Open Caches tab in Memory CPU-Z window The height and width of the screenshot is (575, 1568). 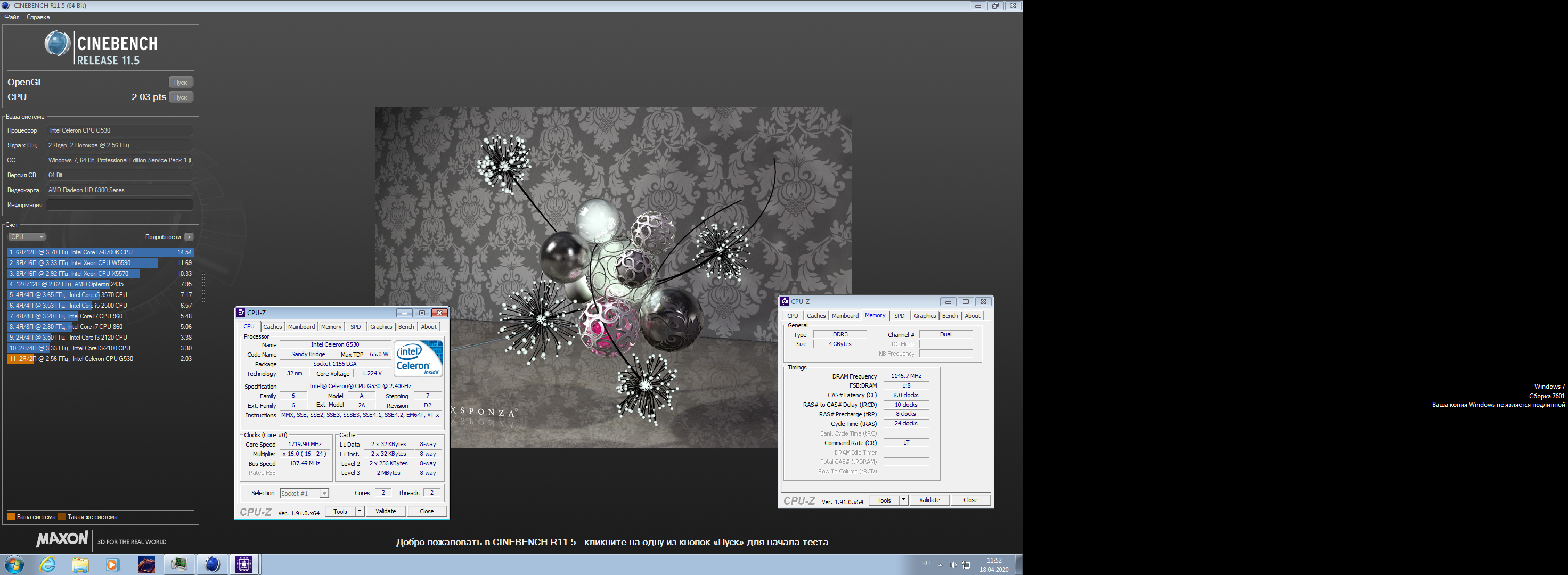(x=815, y=316)
